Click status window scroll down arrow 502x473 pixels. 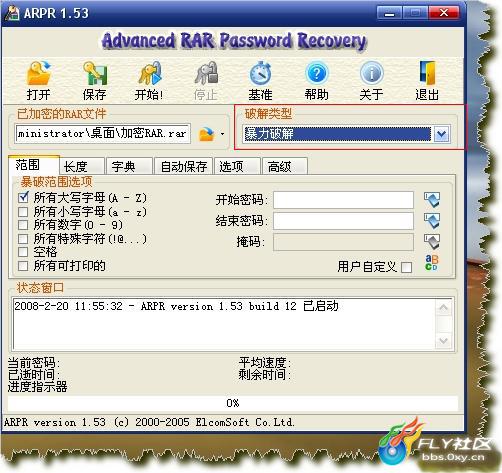click(x=443, y=341)
